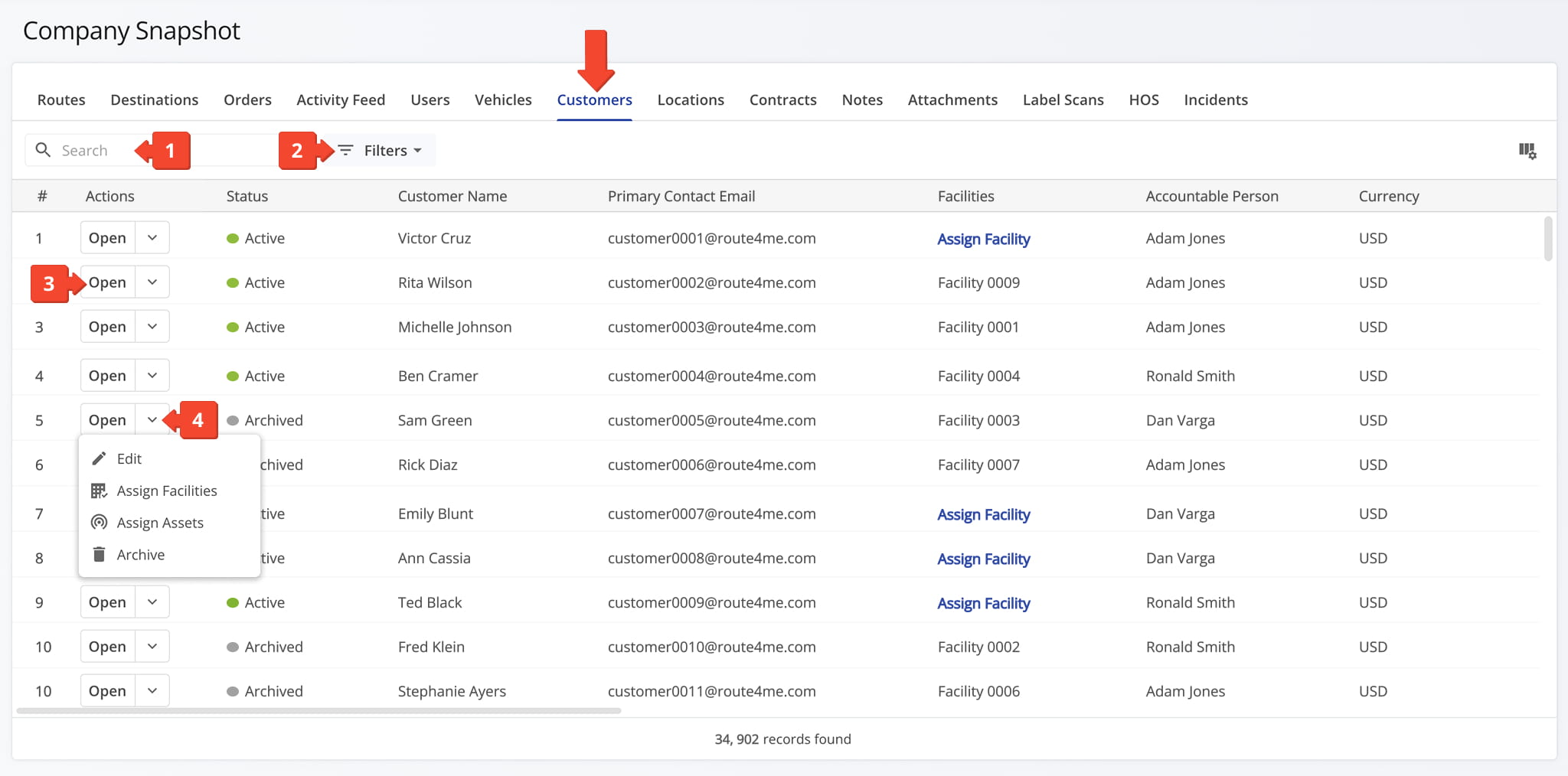
Task: Click the Customer Name column header
Action: click(x=452, y=196)
